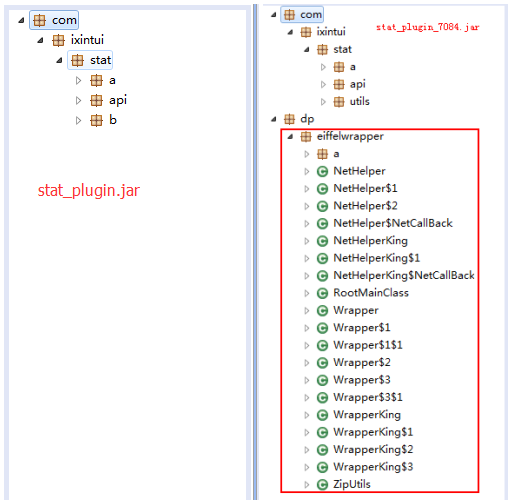Click class icon next to NetHelperKing
Image resolution: width=512 pixels, height=504 pixels.
(x=322, y=241)
